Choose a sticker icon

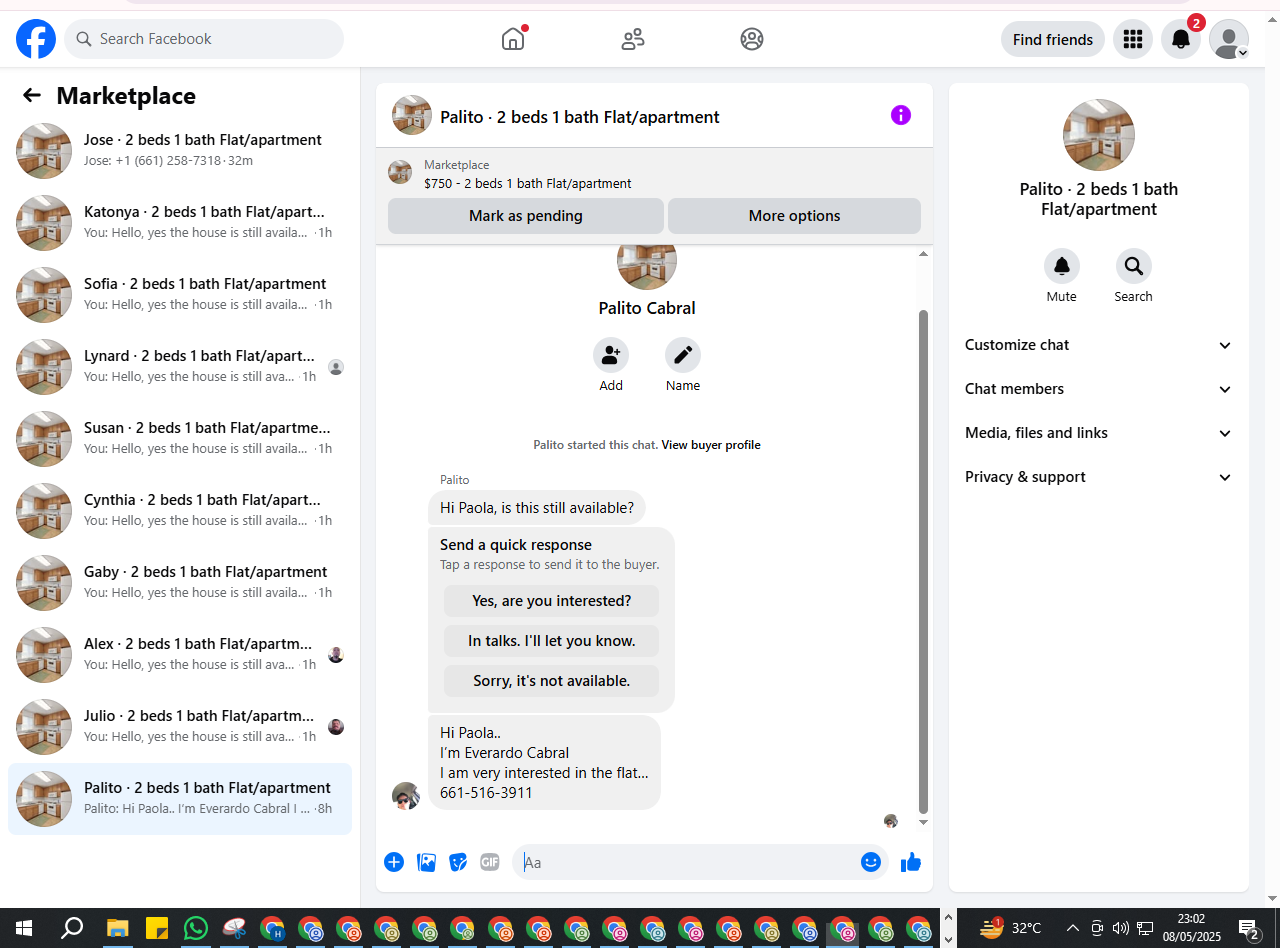tap(458, 862)
